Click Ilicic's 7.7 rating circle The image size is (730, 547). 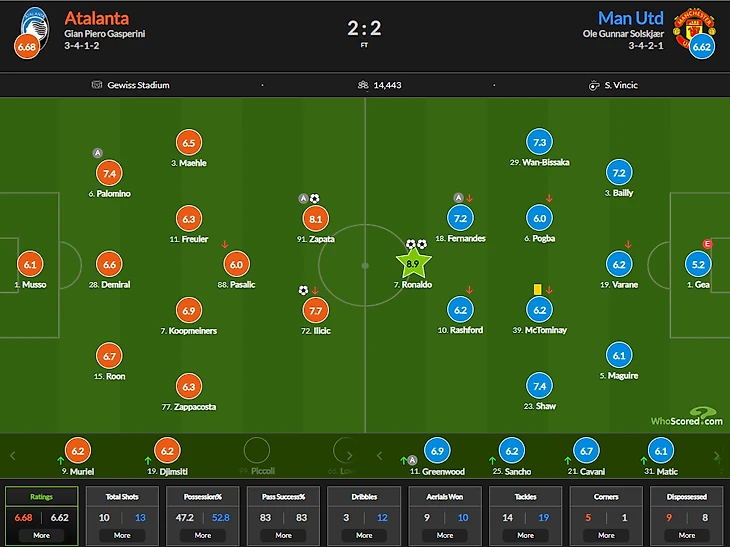[315, 310]
